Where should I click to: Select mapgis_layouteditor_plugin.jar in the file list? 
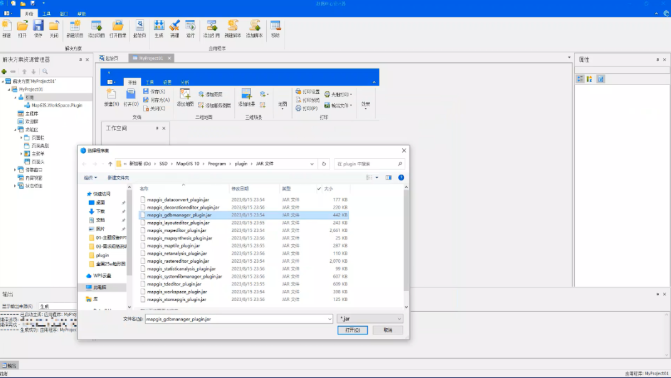point(178,223)
